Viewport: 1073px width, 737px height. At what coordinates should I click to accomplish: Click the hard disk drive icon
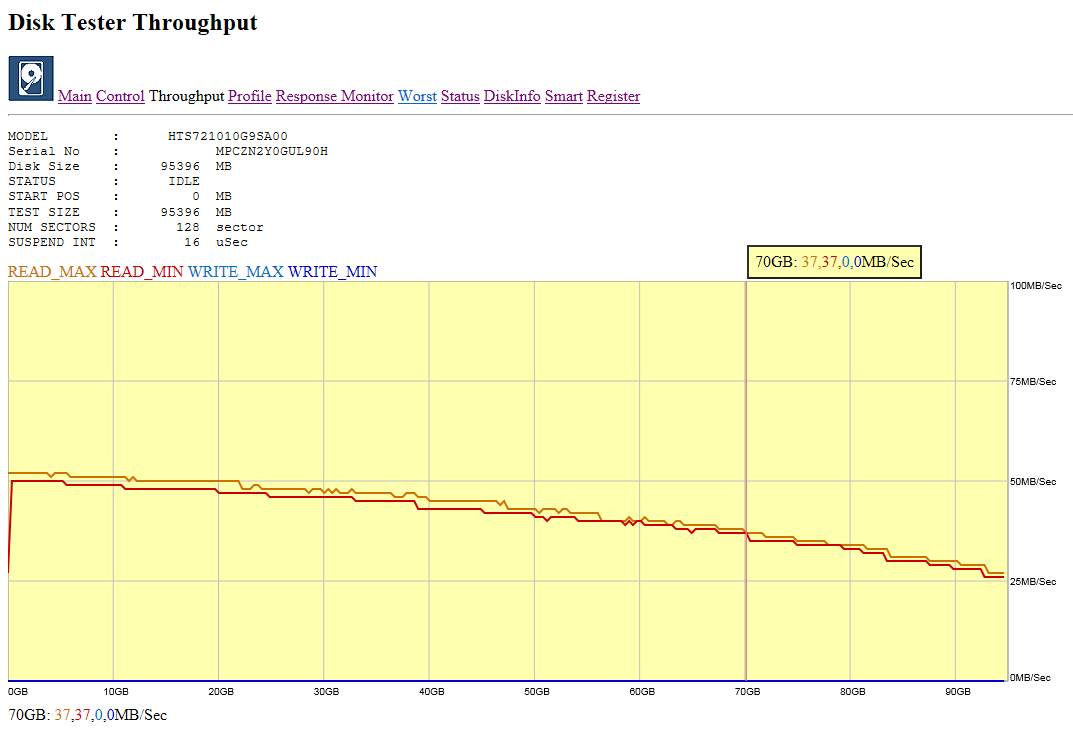click(31, 78)
